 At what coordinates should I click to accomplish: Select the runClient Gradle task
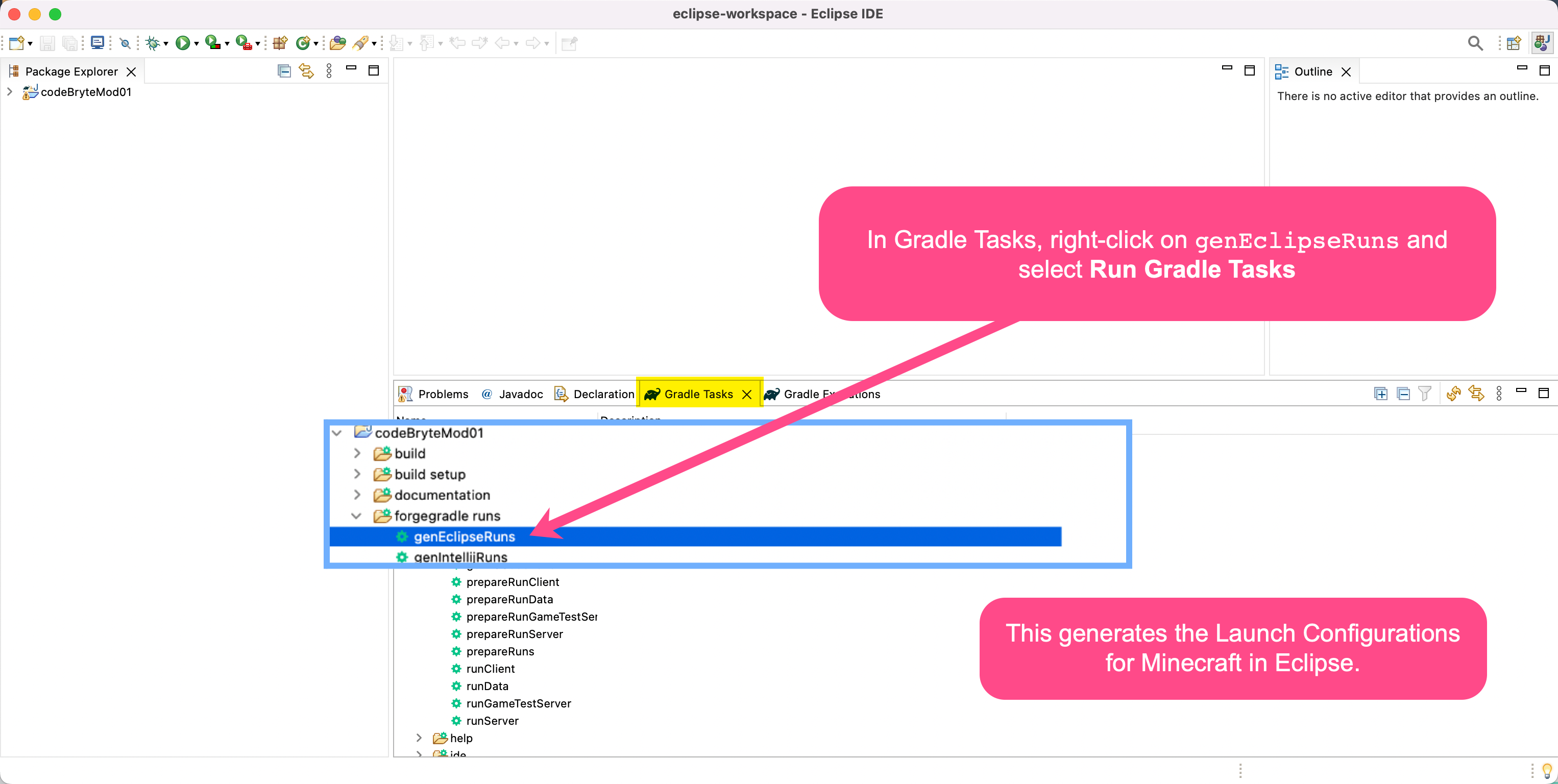[x=490, y=669]
